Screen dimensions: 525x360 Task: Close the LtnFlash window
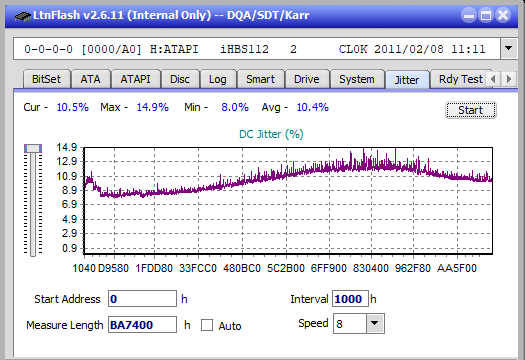click(x=503, y=15)
